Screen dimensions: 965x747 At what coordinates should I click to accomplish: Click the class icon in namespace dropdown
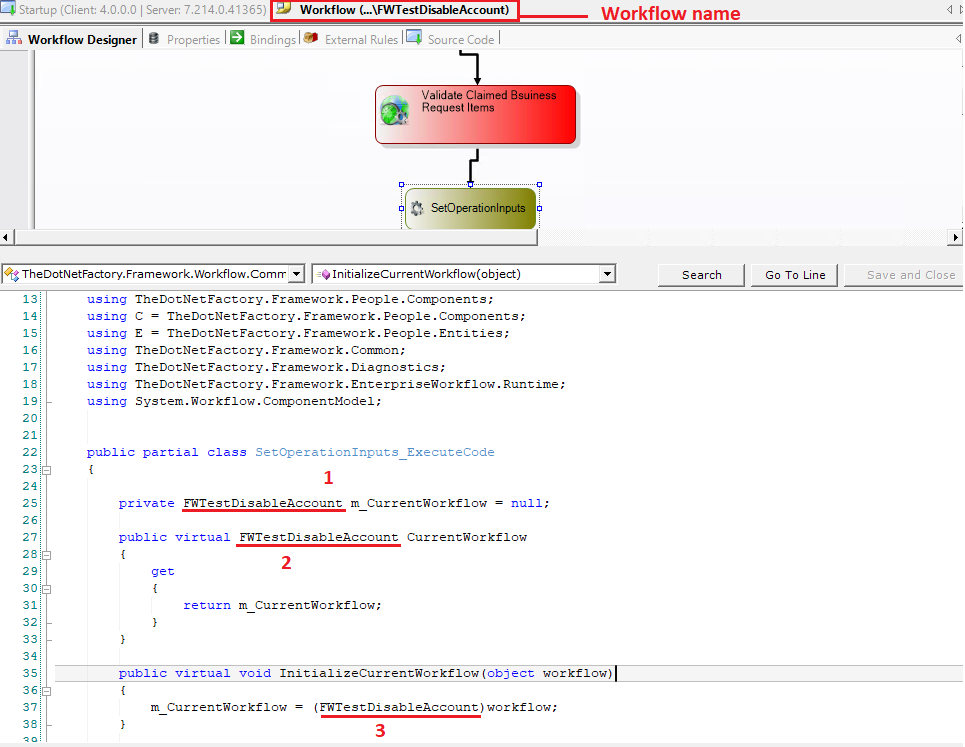click(11, 274)
